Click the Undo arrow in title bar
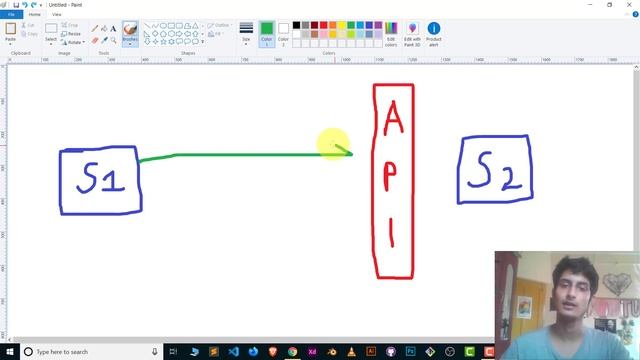 (25, 5)
